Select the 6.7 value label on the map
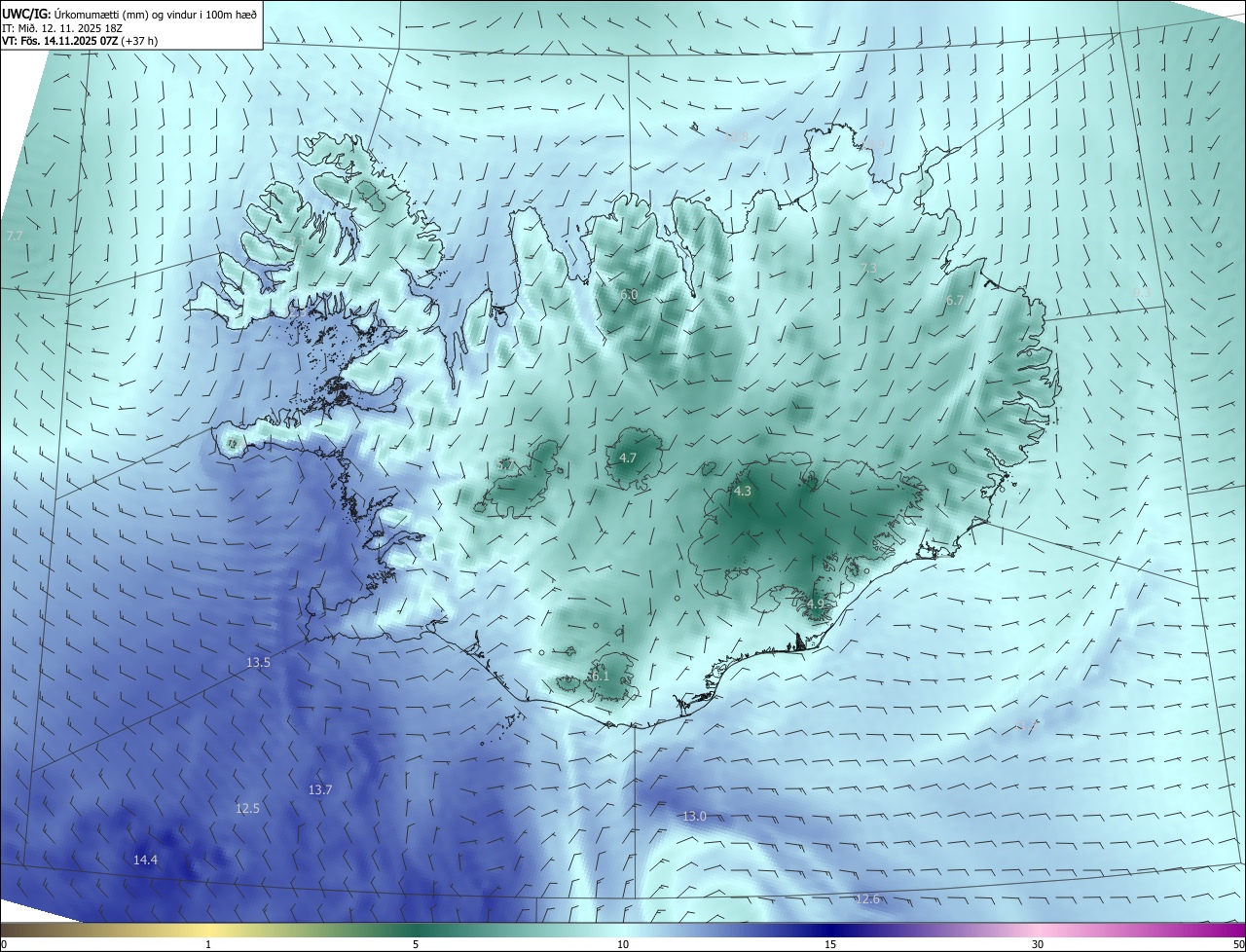The height and width of the screenshot is (952, 1246). [x=954, y=301]
